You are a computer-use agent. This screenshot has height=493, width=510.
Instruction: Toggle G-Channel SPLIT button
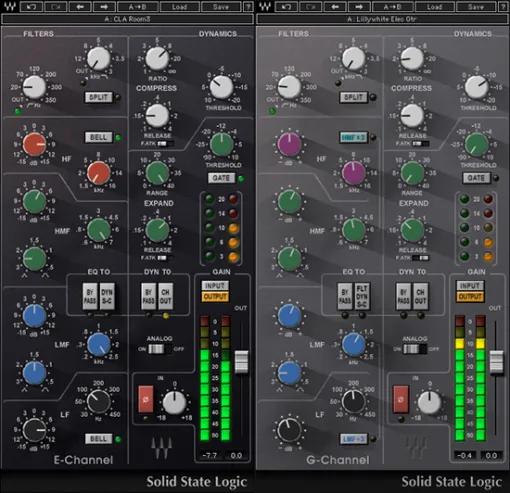[x=353, y=97]
